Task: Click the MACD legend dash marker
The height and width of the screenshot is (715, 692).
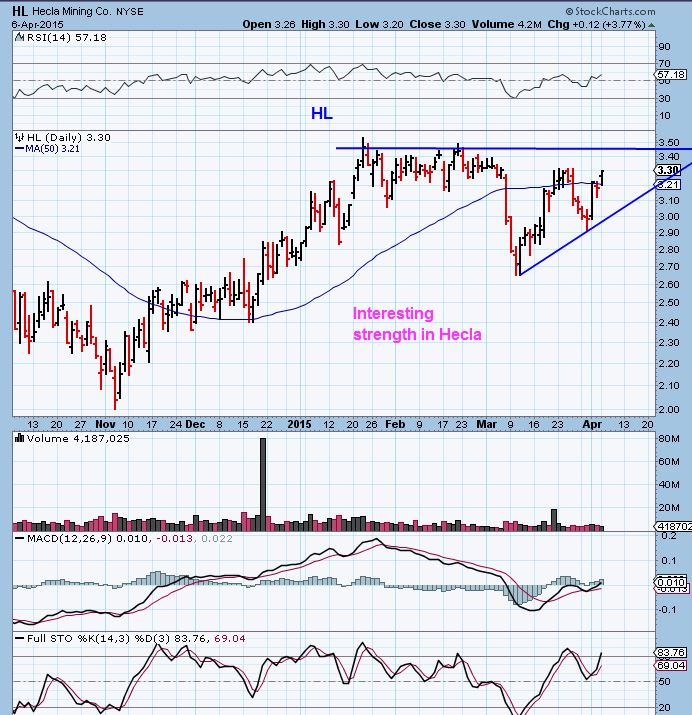Action: point(20,539)
